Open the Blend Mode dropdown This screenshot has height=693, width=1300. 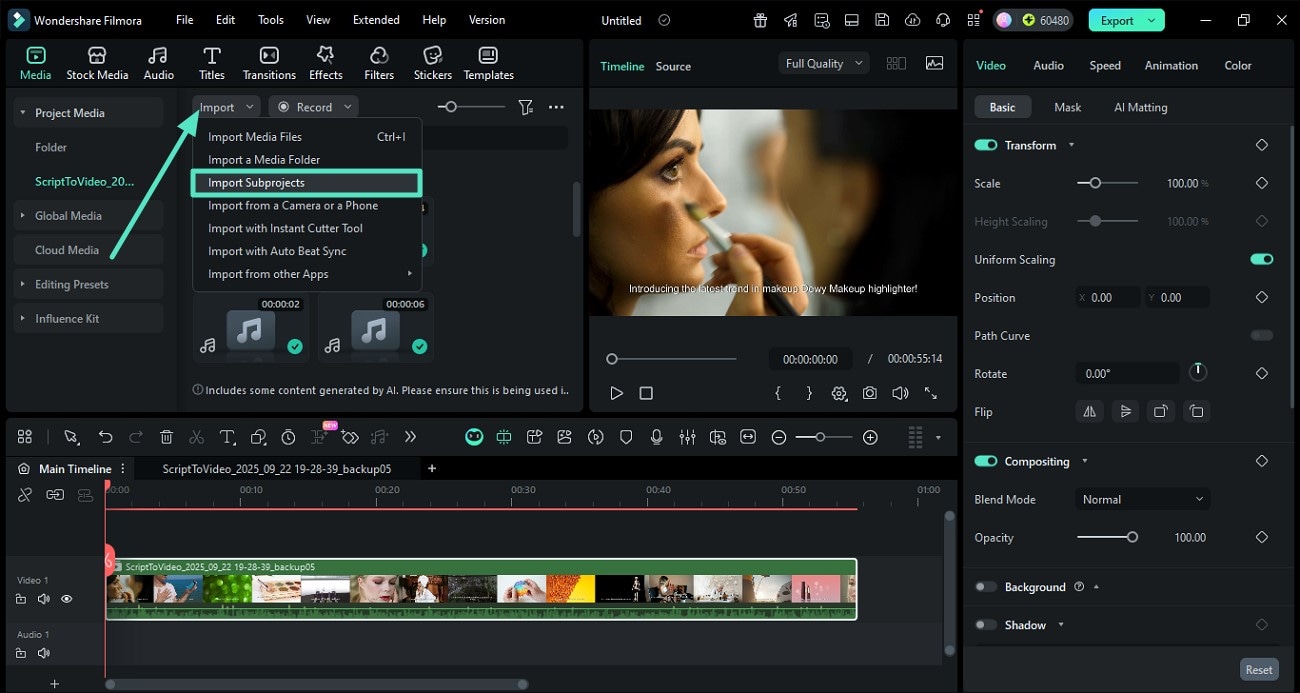point(1142,499)
